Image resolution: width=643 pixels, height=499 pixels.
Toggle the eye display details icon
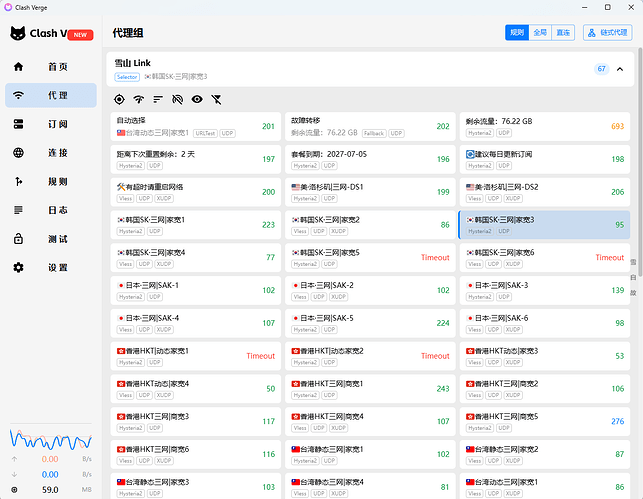197,99
